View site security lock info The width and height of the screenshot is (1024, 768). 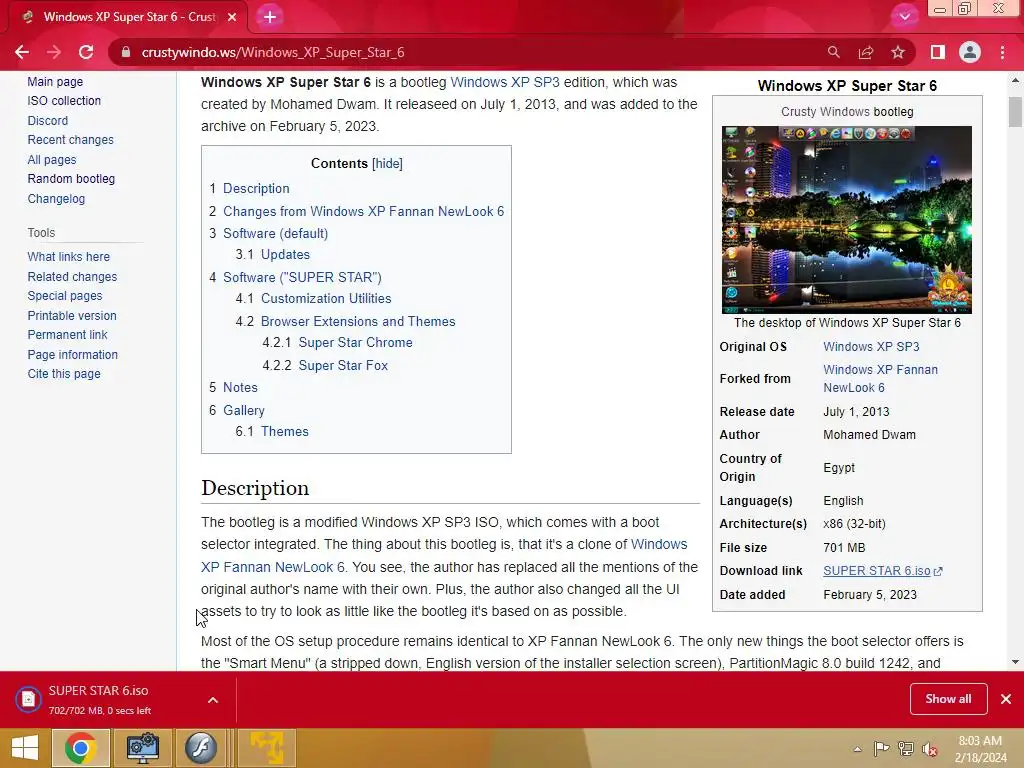[x=126, y=52]
